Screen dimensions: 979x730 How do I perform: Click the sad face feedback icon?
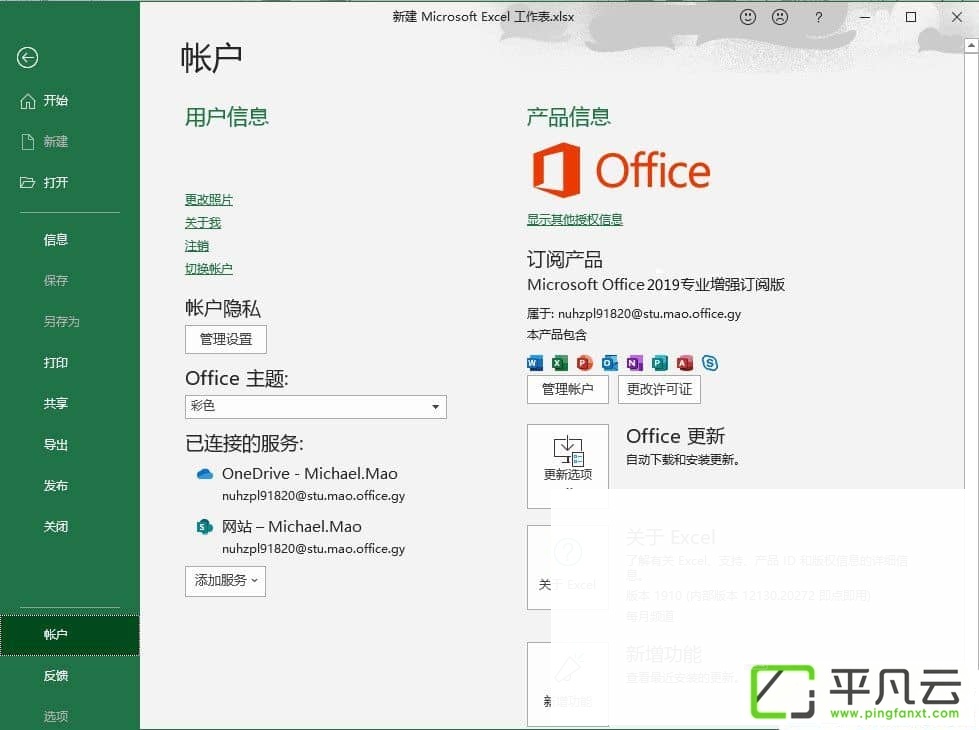pos(780,17)
